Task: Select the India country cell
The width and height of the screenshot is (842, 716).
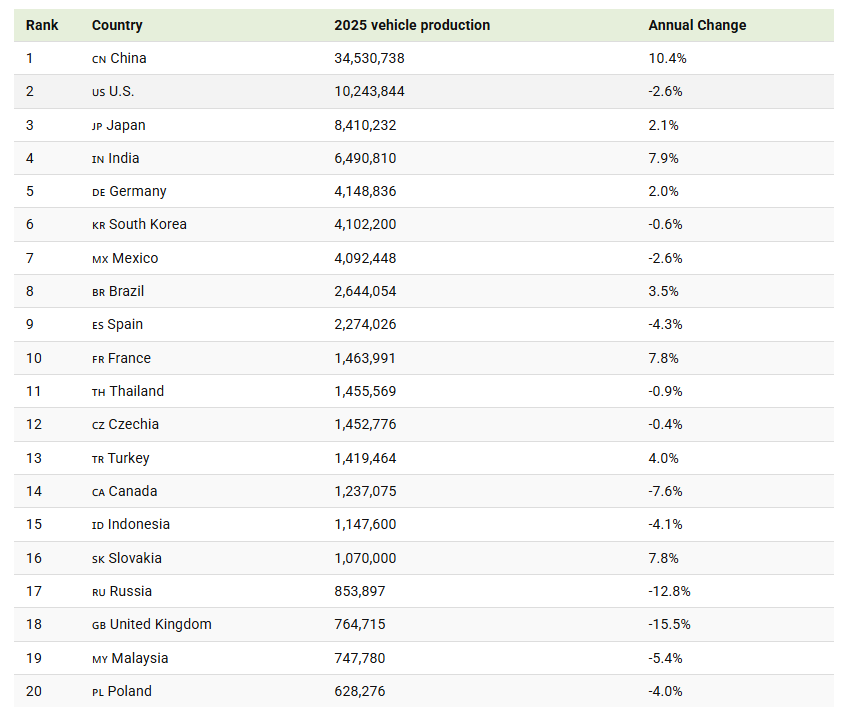Action: [x=115, y=158]
